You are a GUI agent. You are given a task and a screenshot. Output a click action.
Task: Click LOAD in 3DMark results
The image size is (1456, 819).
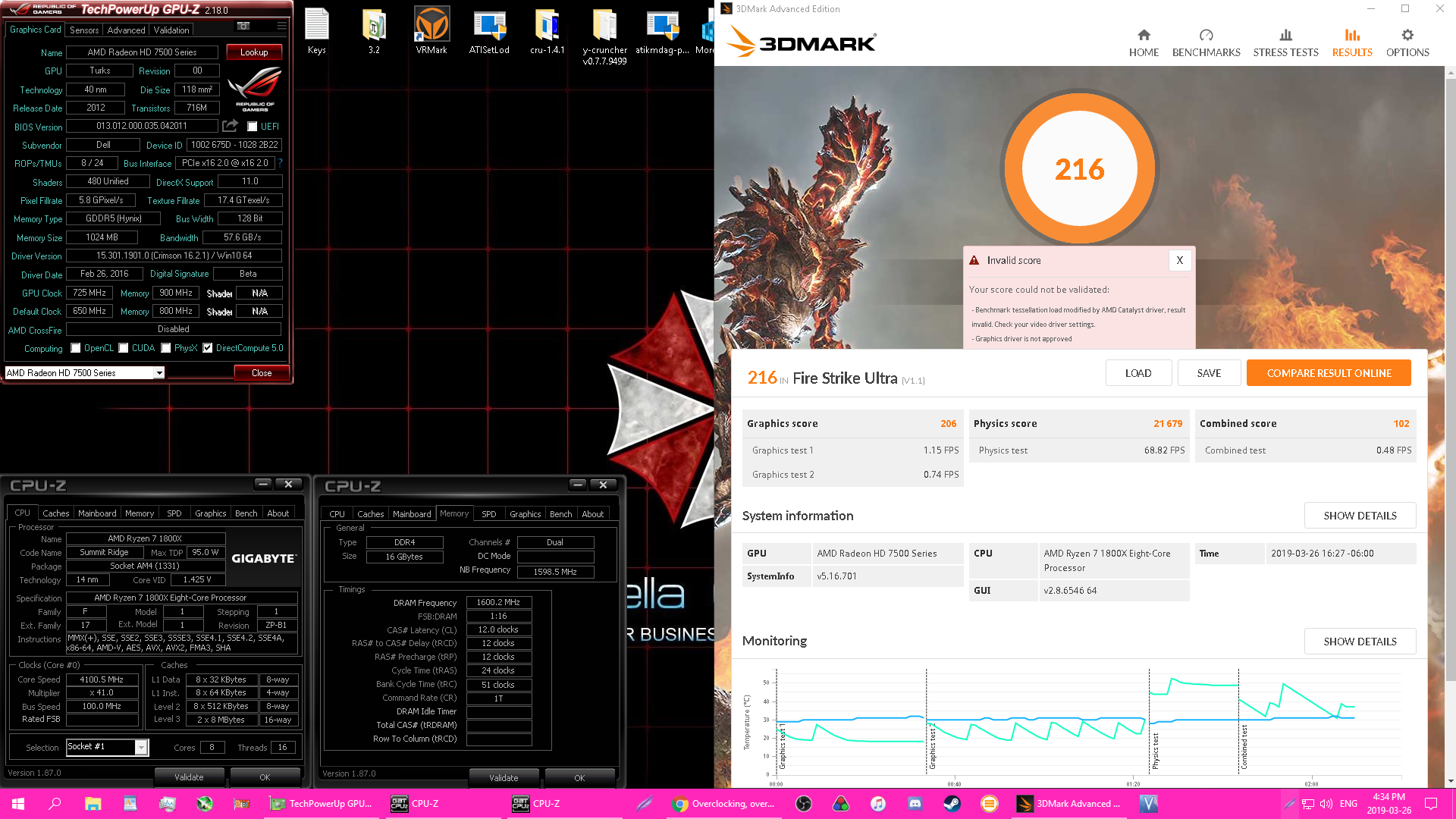1138,373
